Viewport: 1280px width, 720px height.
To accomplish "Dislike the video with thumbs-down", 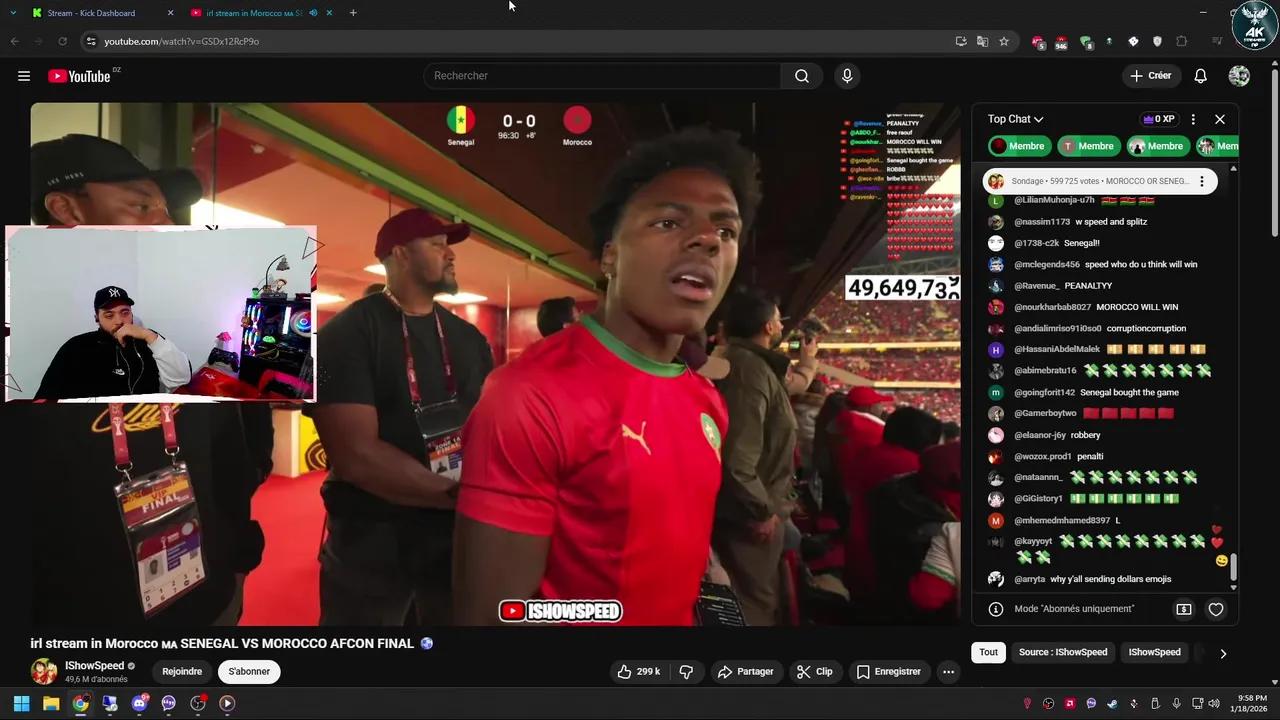I will (686, 672).
